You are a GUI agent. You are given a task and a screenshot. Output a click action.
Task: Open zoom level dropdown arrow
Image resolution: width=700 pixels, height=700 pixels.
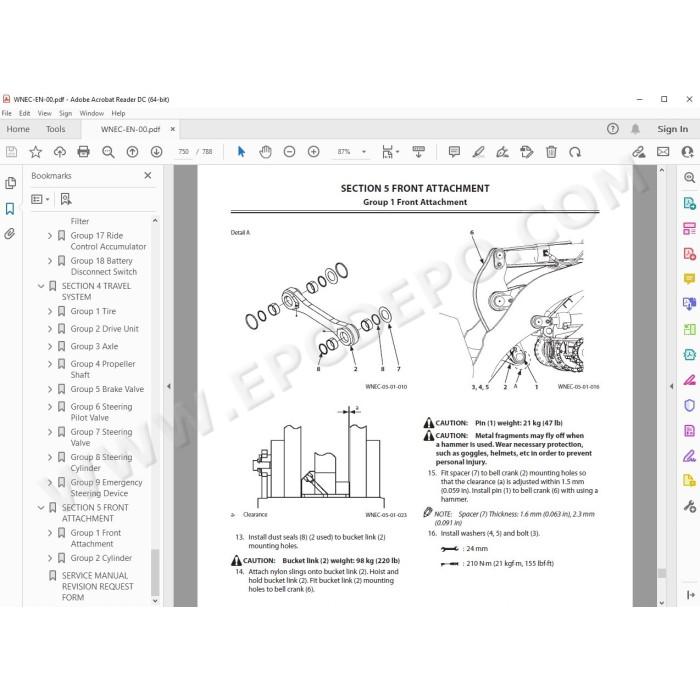pyautogui.click(x=364, y=152)
